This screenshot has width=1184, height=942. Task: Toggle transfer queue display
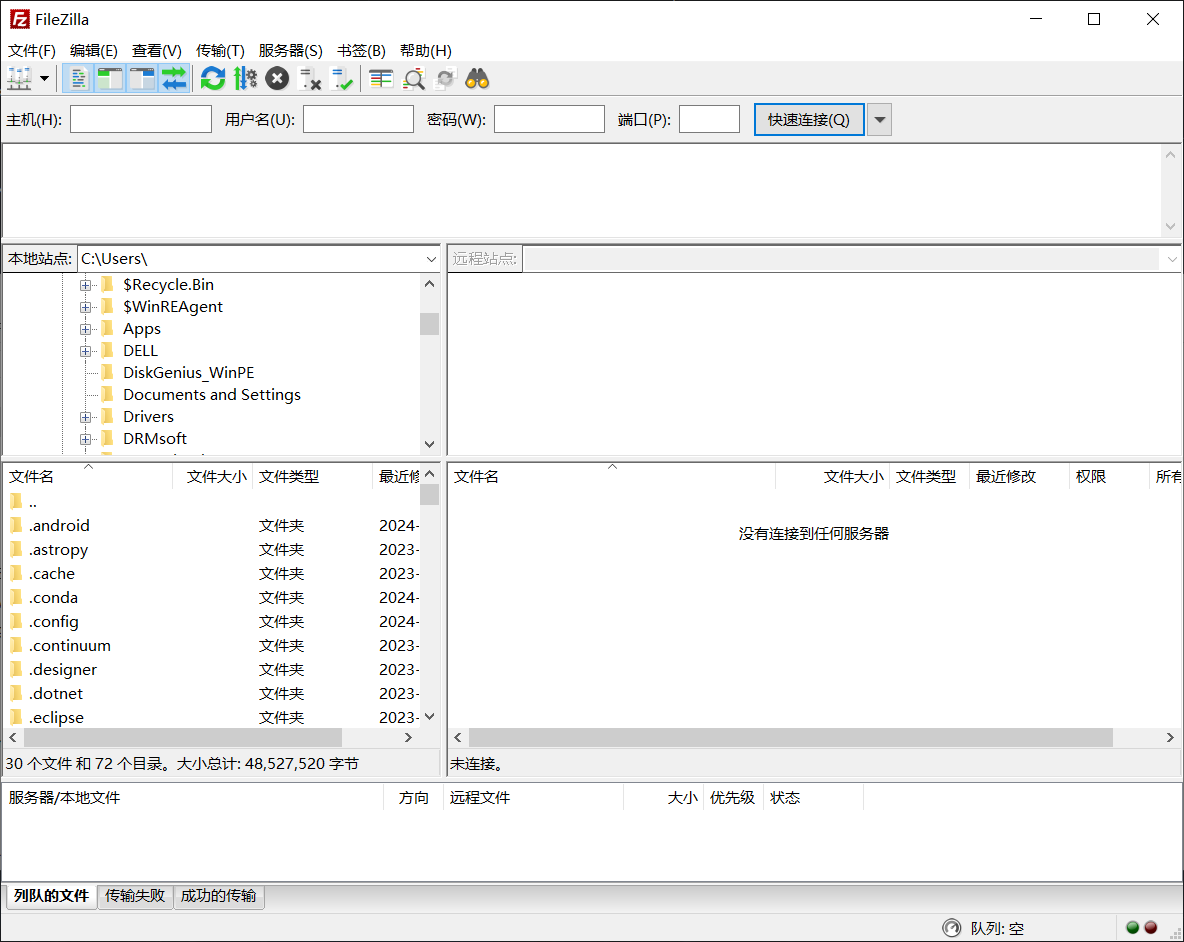pyautogui.click(x=174, y=78)
